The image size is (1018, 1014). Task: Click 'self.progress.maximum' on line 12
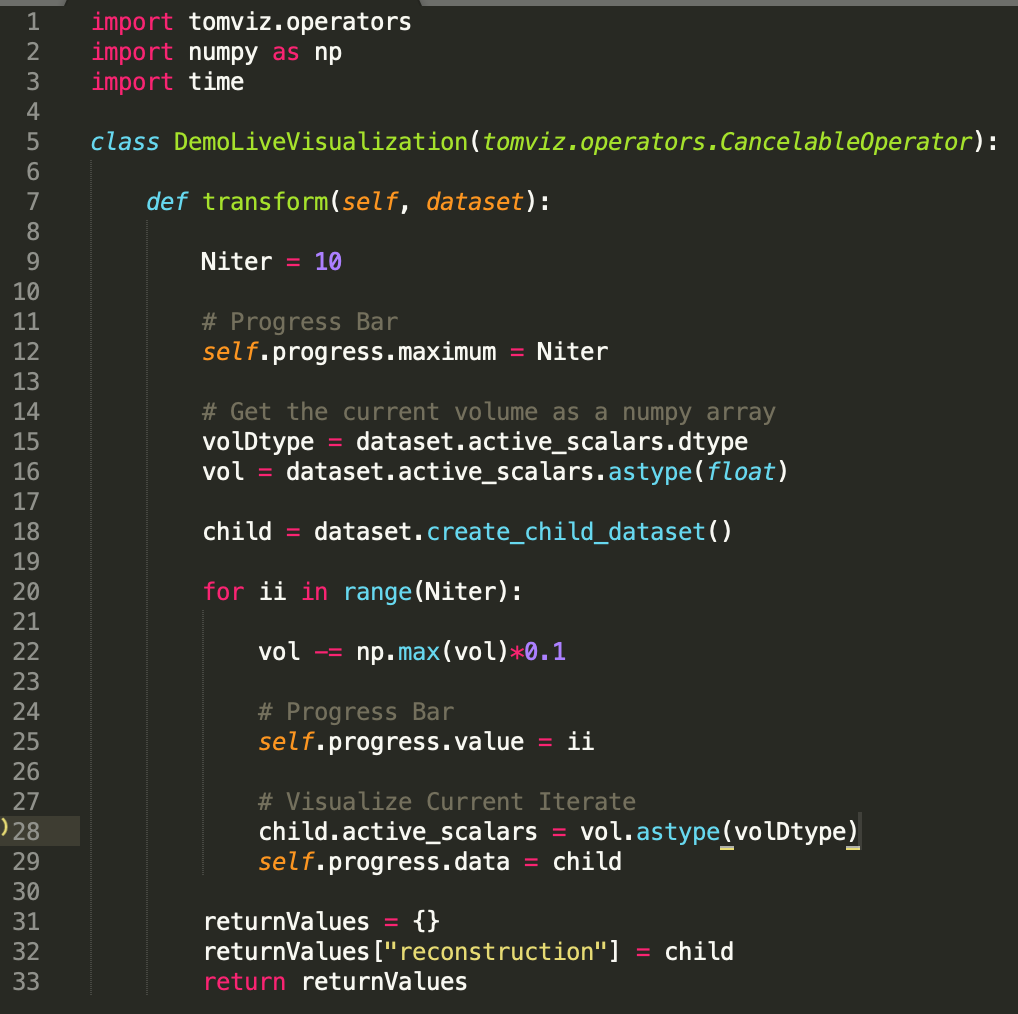(x=349, y=352)
